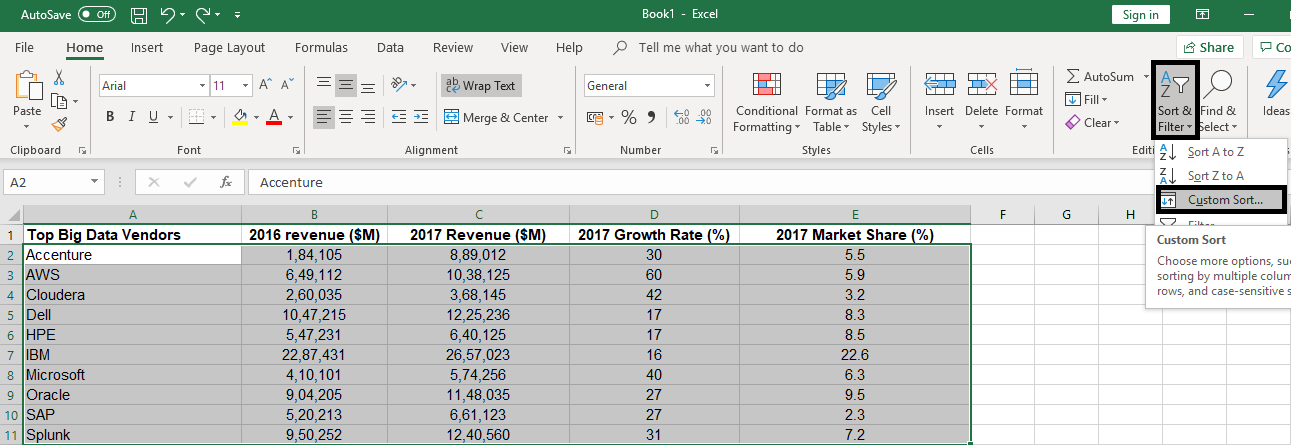Switch to the Formulas tab
This screenshot has height=445, width=1291.
pos(321,47)
